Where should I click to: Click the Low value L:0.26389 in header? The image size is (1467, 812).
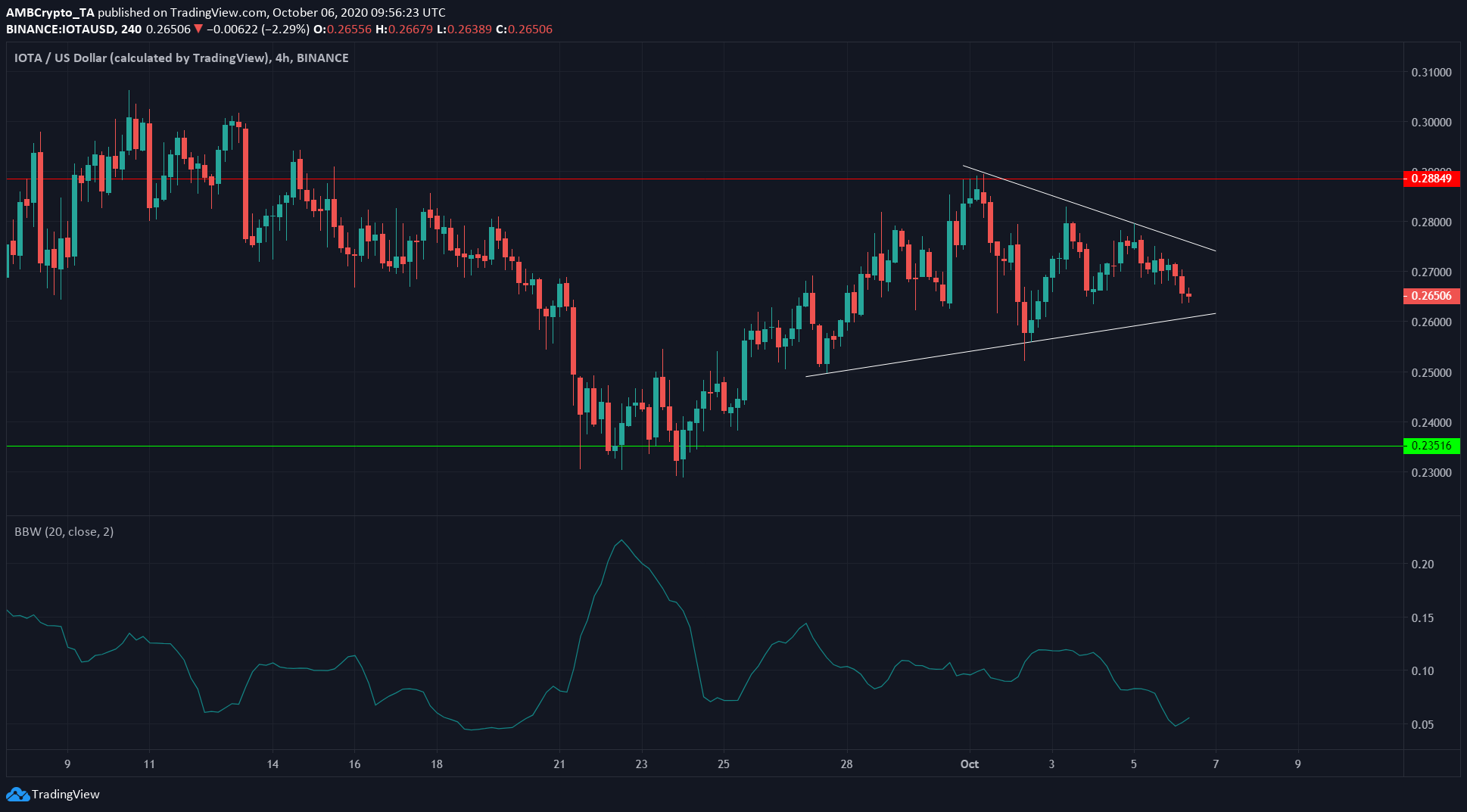point(464,30)
